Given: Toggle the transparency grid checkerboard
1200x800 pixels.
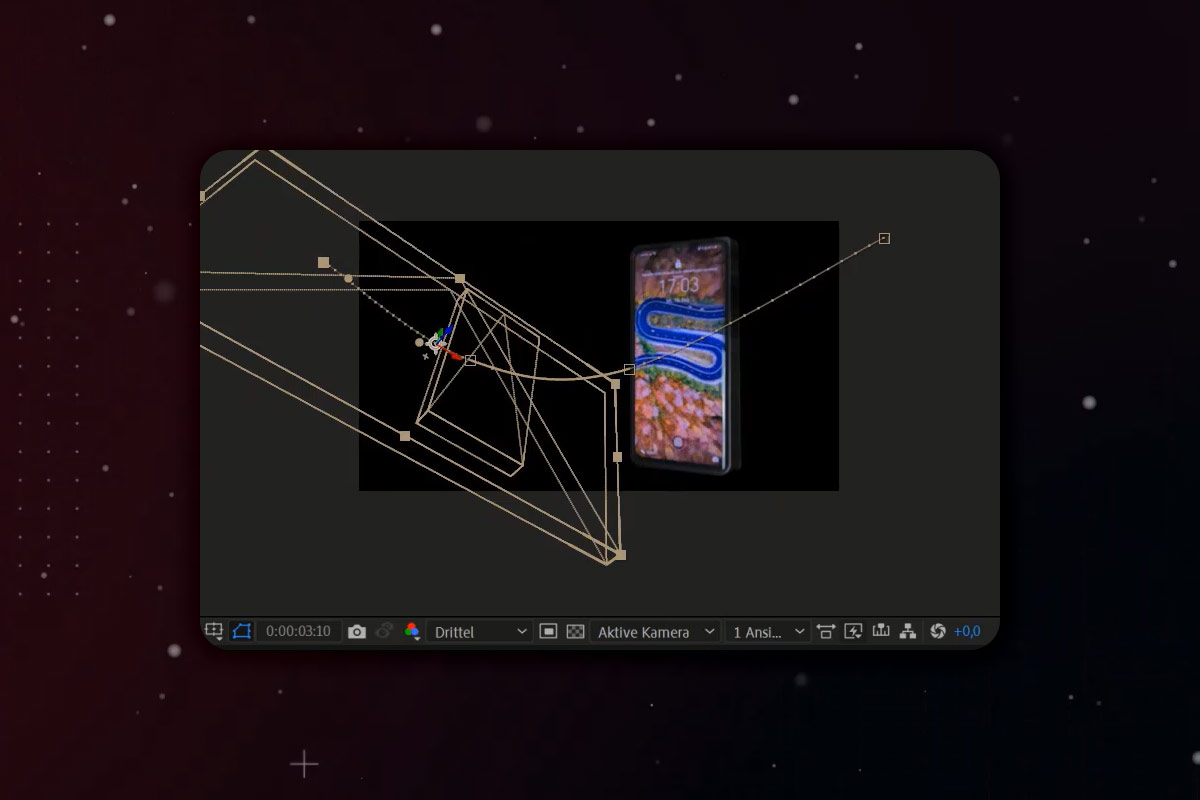Looking at the screenshot, I should (577, 631).
